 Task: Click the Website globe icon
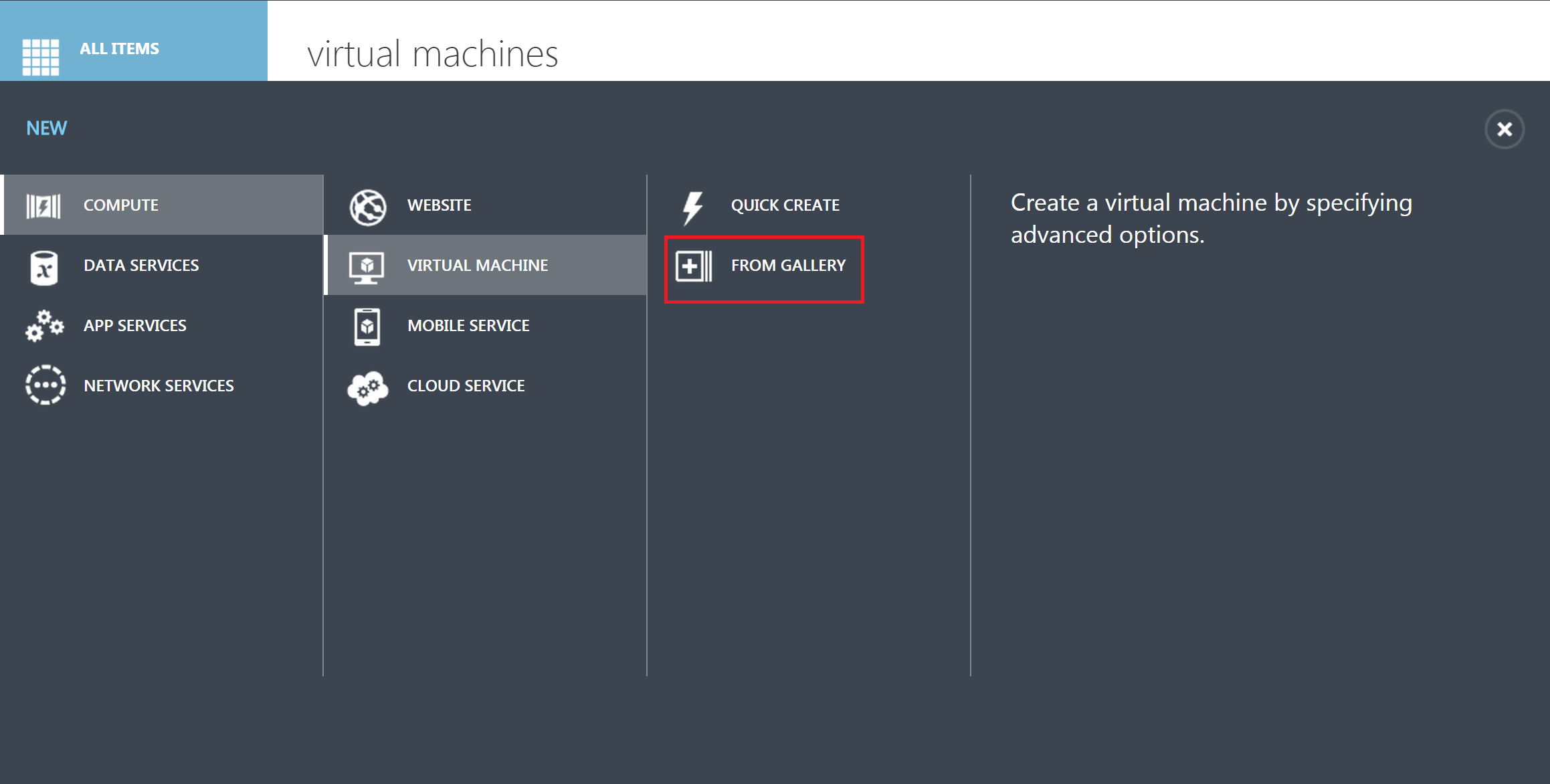367,207
